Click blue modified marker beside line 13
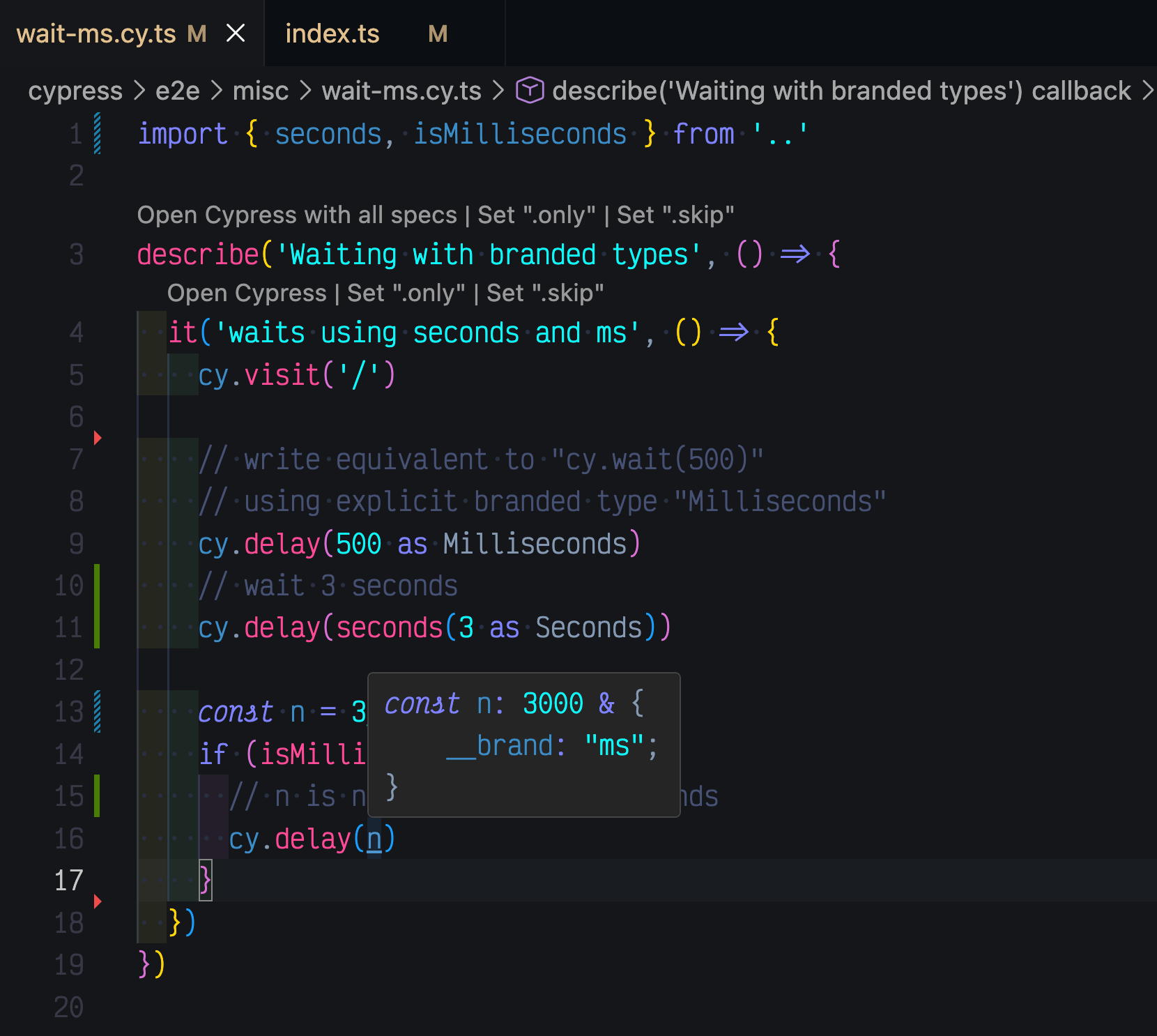 [x=97, y=712]
